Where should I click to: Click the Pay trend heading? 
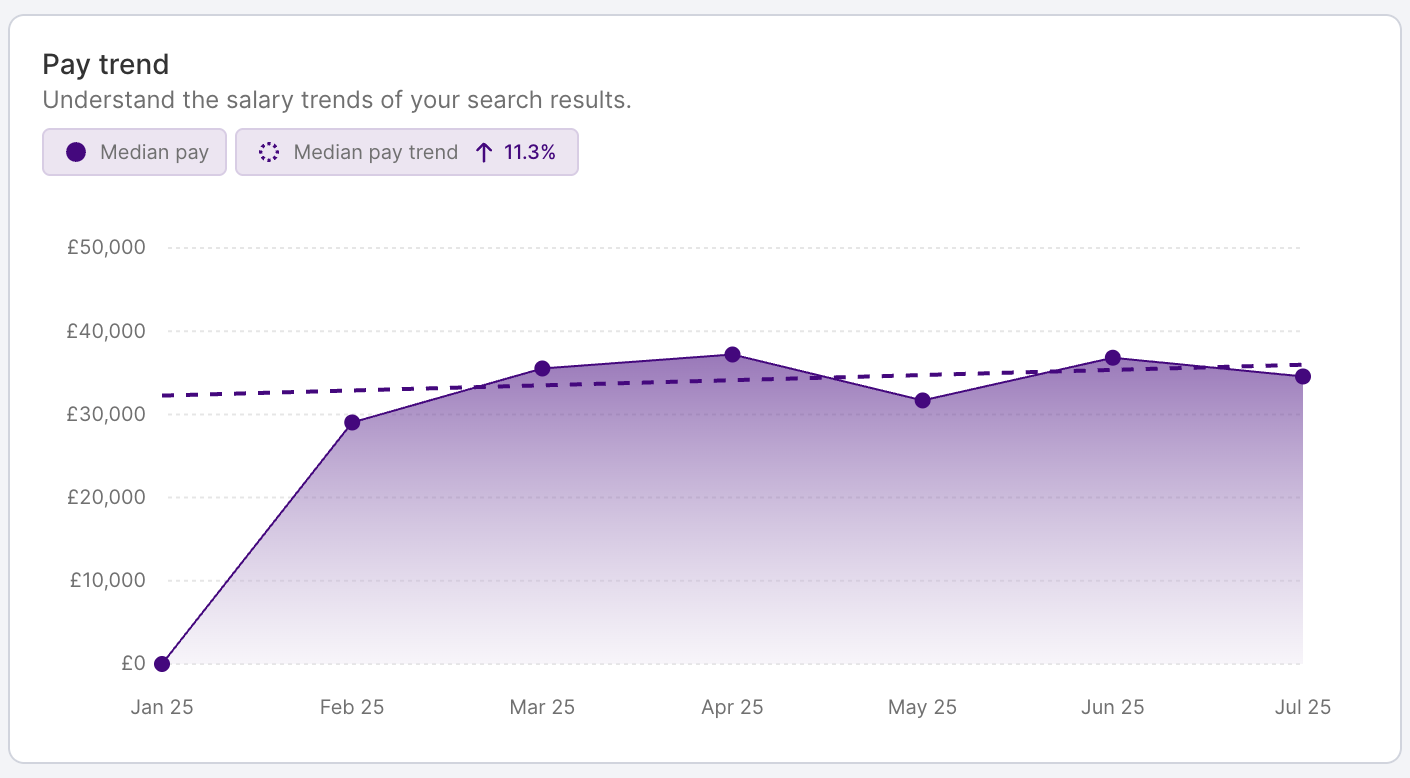click(106, 65)
